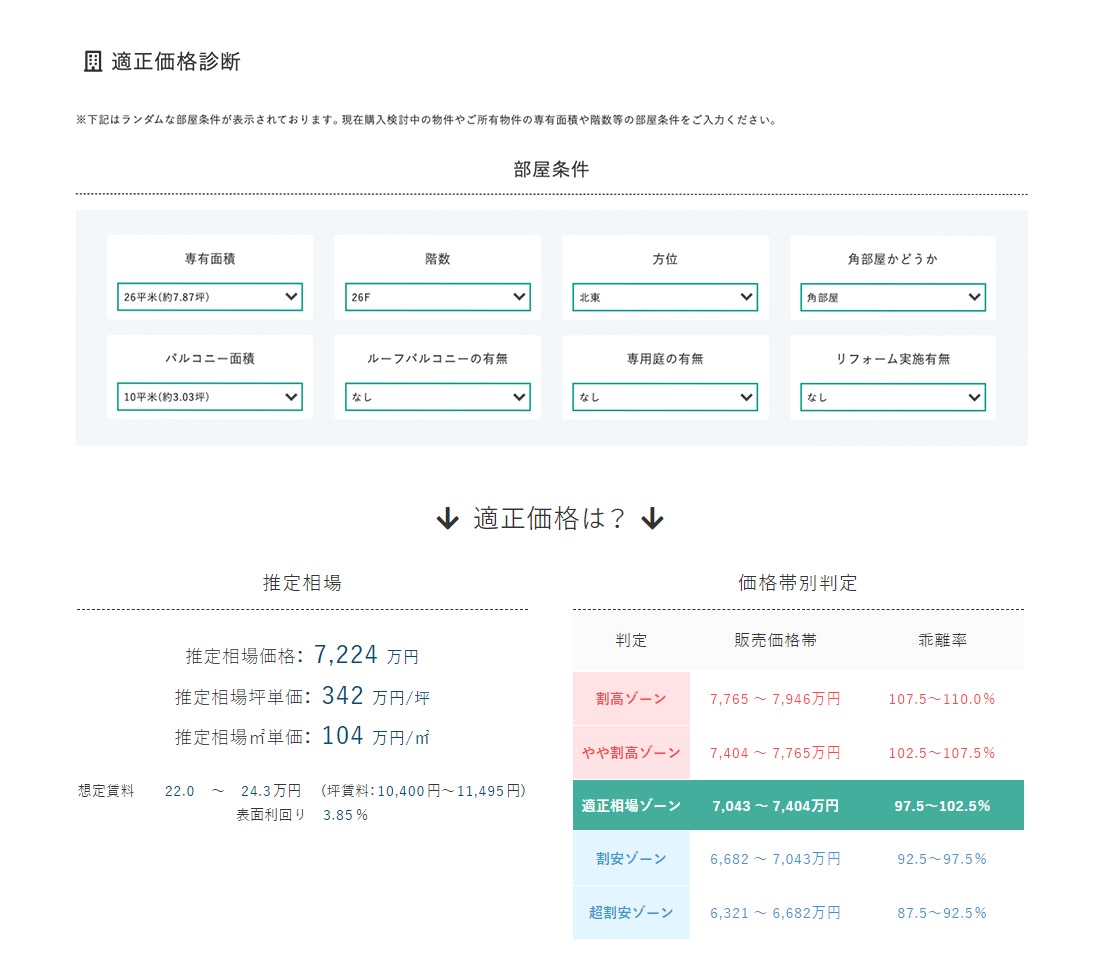
Task: Click the 販売価格帯 column header
Action: 775,640
